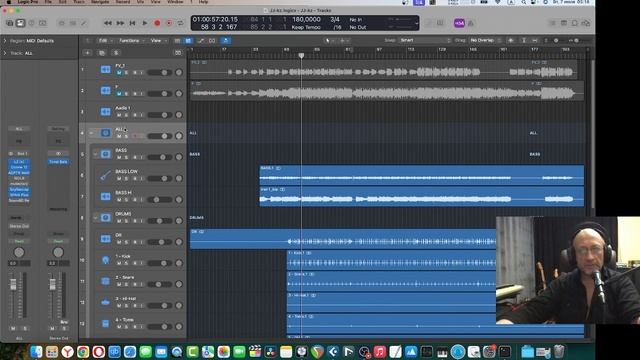The width and height of the screenshot is (640, 360).
Task: Toggle the metronome icon
Action: click(x=471, y=23)
